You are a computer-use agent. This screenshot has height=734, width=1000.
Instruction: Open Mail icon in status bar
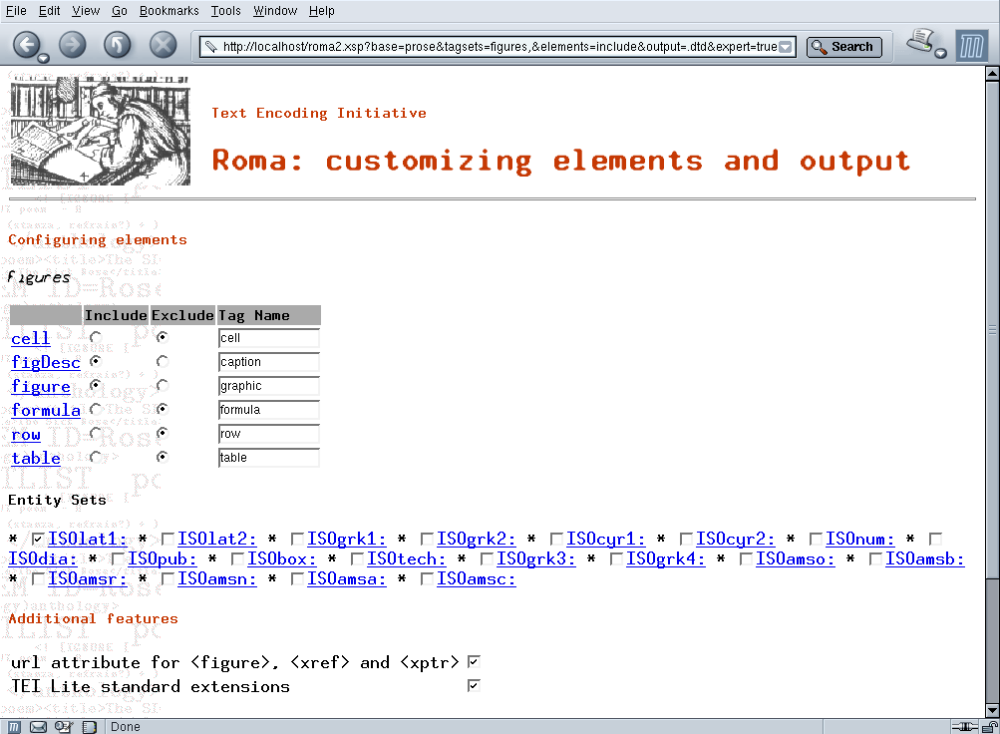point(39,727)
